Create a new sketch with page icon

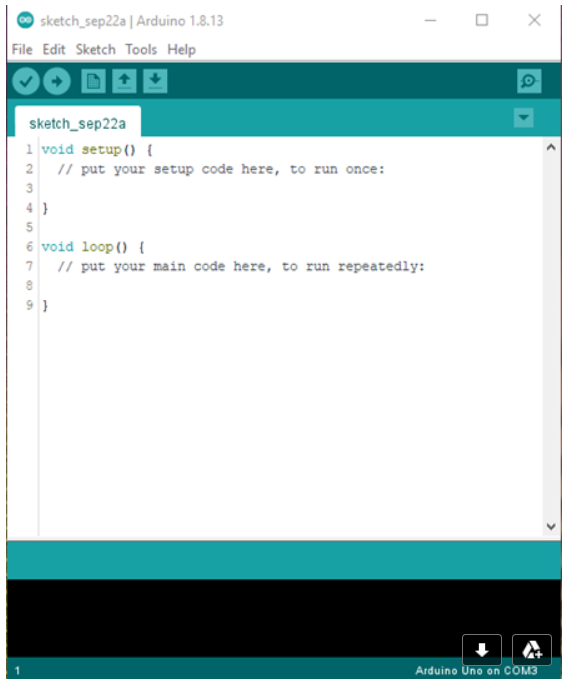click(x=93, y=81)
